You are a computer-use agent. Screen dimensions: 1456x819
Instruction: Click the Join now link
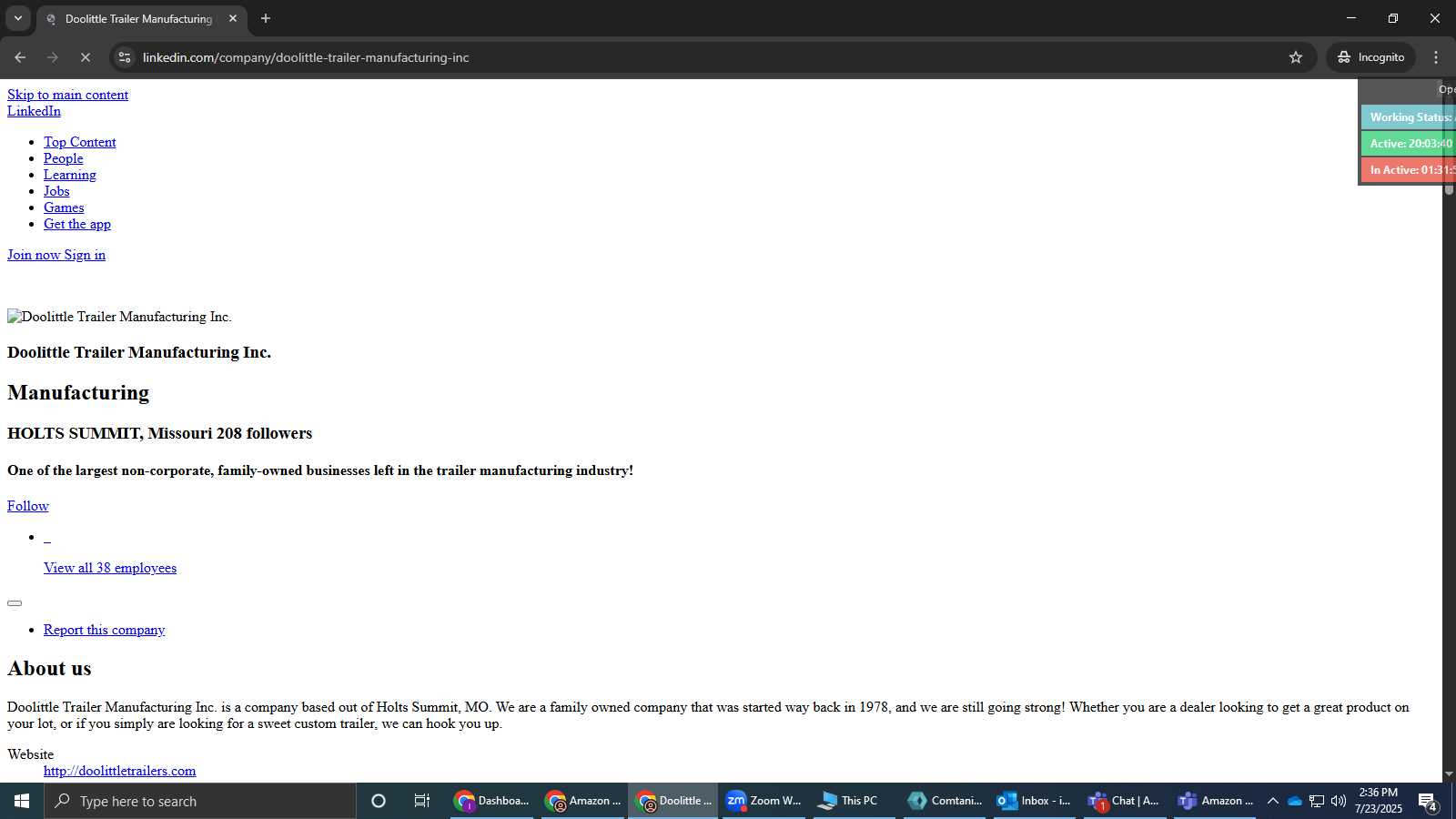pyautogui.click(x=34, y=255)
